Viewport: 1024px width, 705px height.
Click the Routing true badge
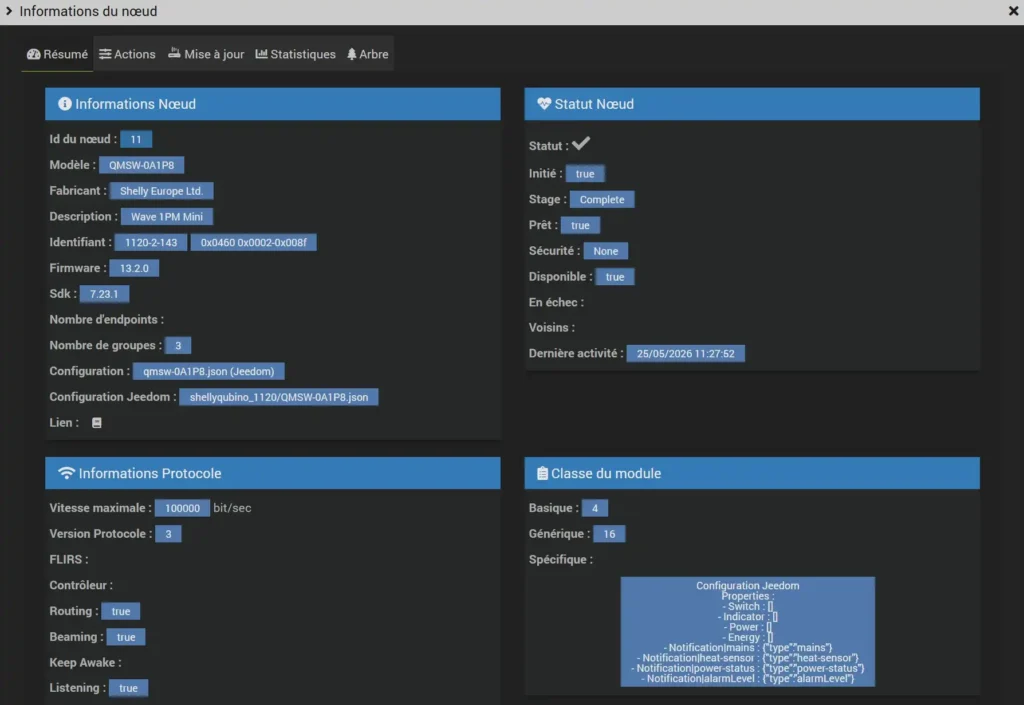coord(121,611)
